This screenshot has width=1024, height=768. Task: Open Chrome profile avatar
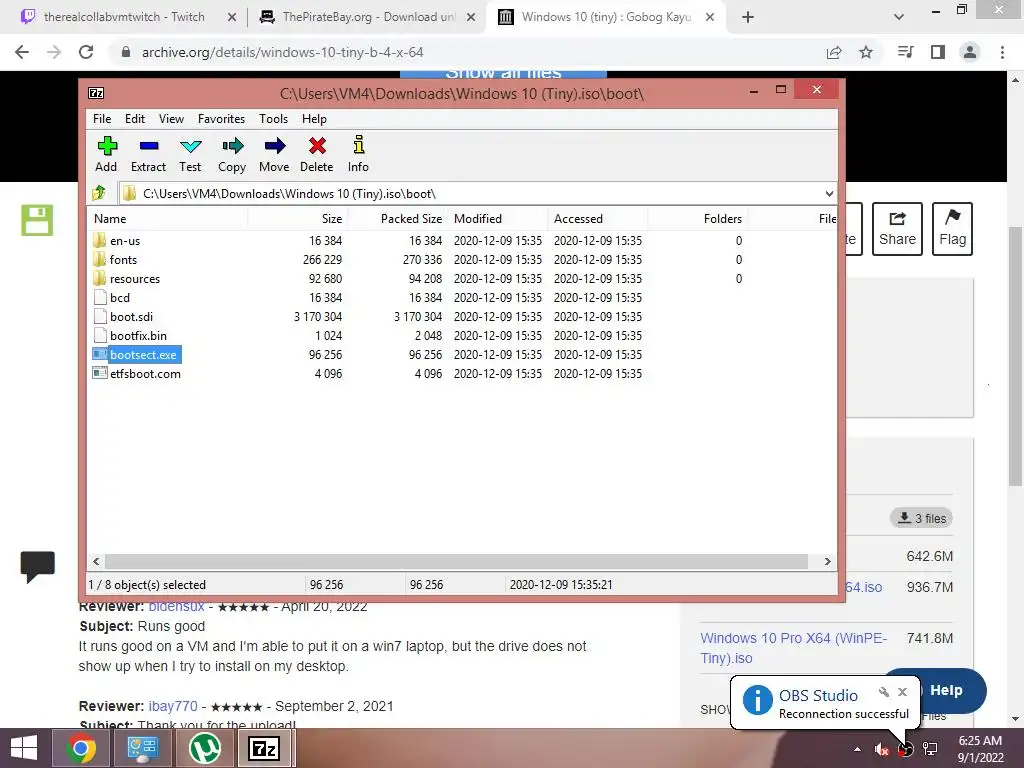tap(970, 52)
